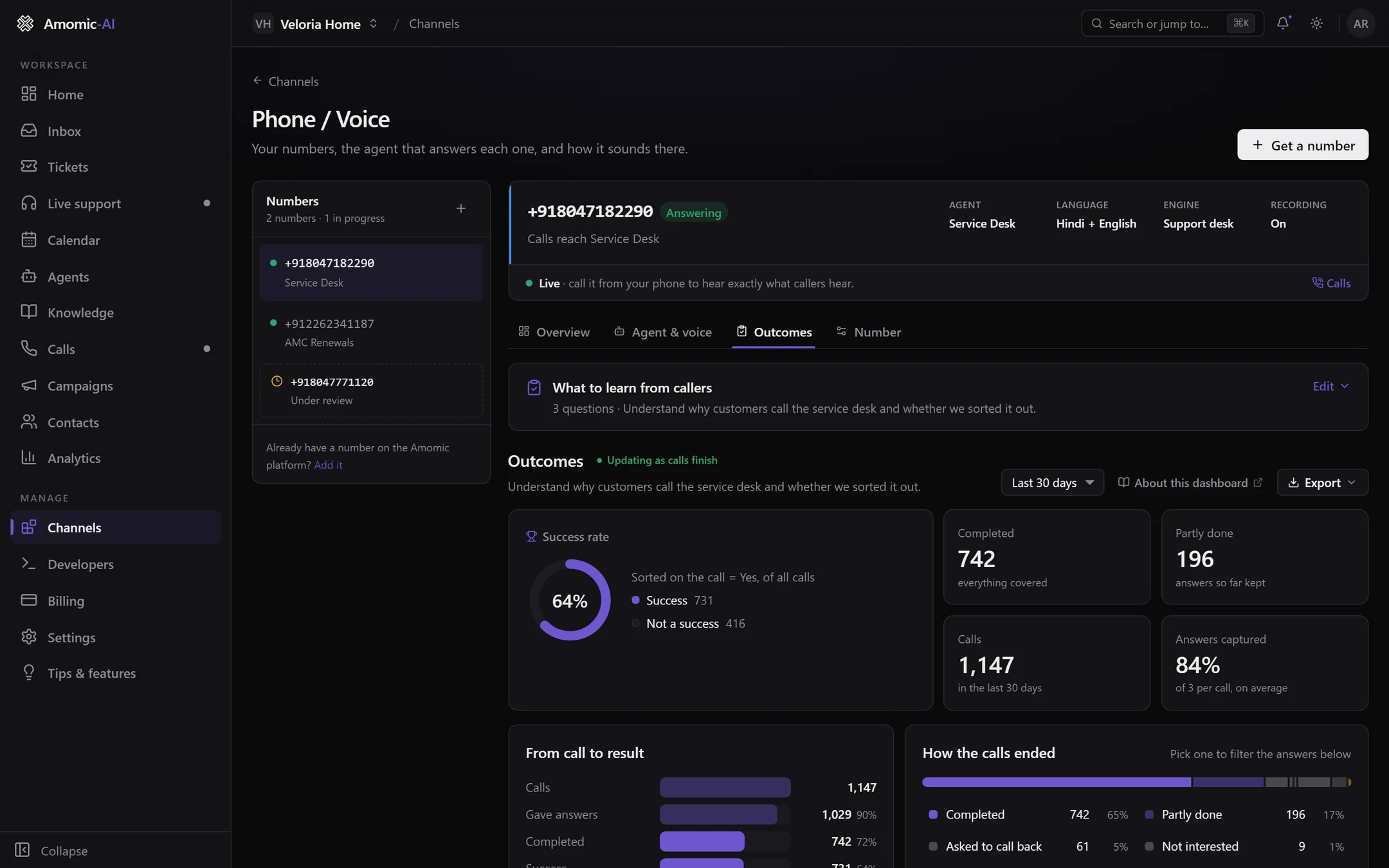Filter by Completed call outcome
This screenshot has height=868, width=1389.
point(1028,815)
